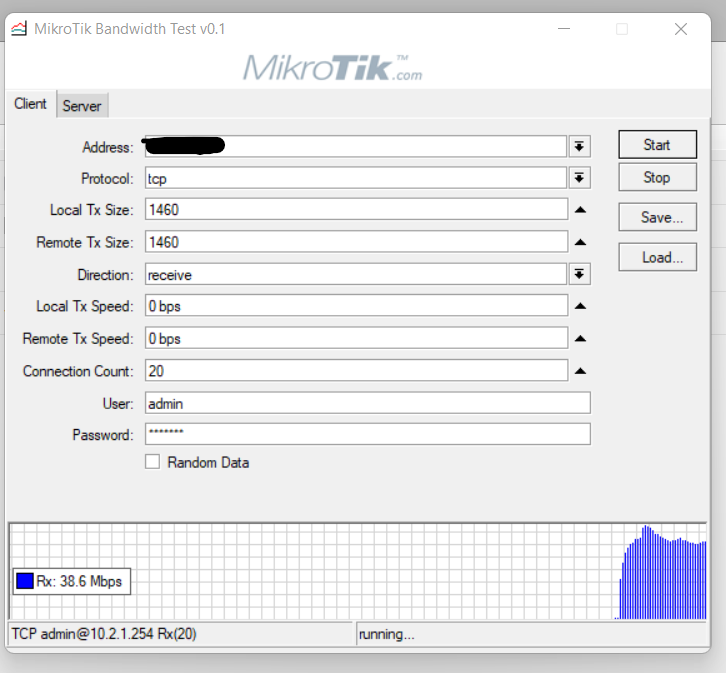
Task: Enable the Random Data checkbox
Action: pyautogui.click(x=152, y=462)
